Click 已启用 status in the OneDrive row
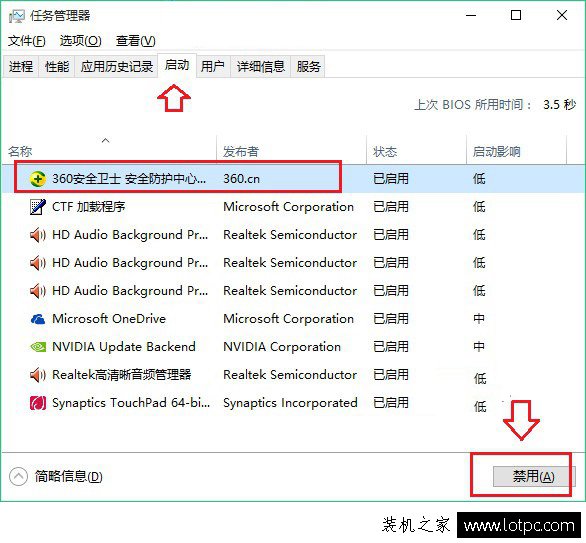The width and height of the screenshot is (586, 543). pos(391,319)
